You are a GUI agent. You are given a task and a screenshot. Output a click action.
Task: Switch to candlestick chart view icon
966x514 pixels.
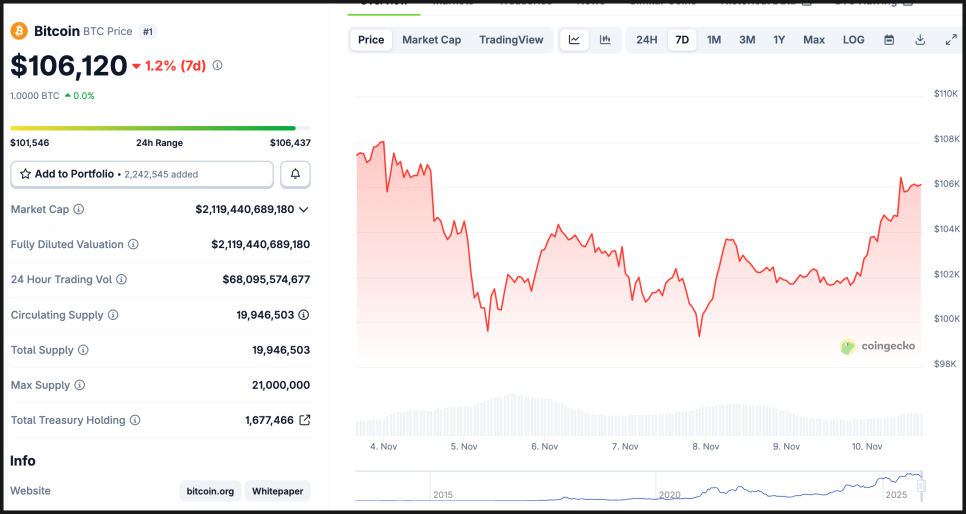[605, 40]
